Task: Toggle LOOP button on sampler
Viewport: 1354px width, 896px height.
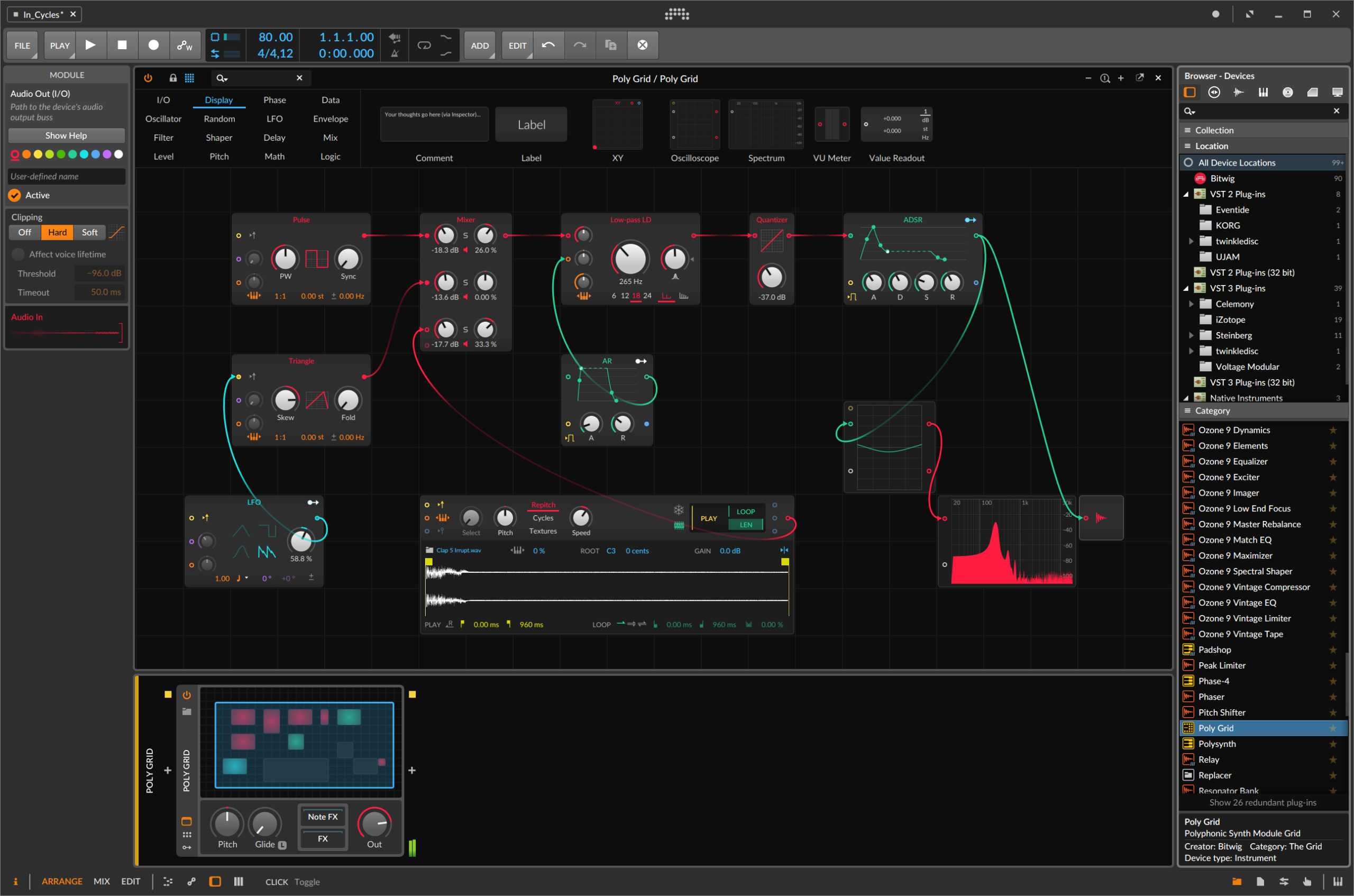Action: coord(745,511)
